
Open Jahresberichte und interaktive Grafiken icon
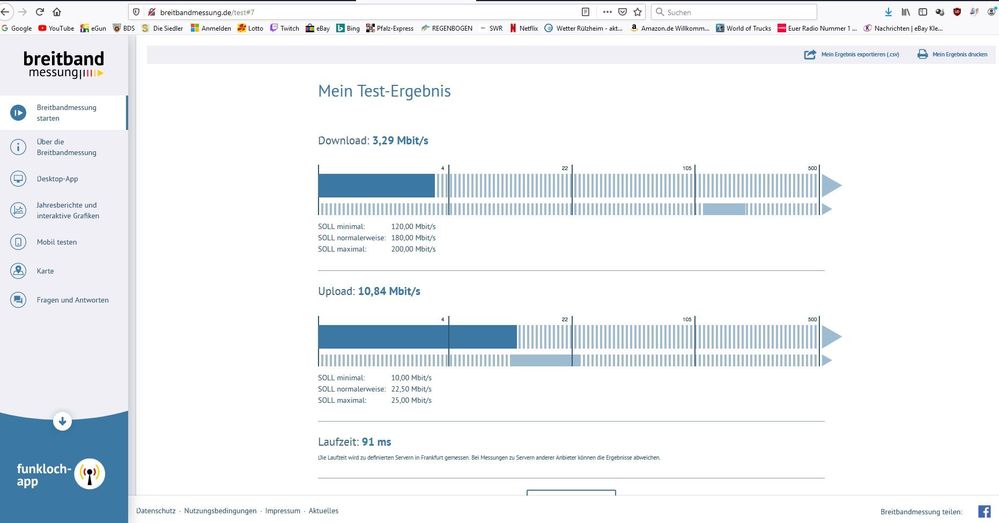pyautogui.click(x=18, y=210)
